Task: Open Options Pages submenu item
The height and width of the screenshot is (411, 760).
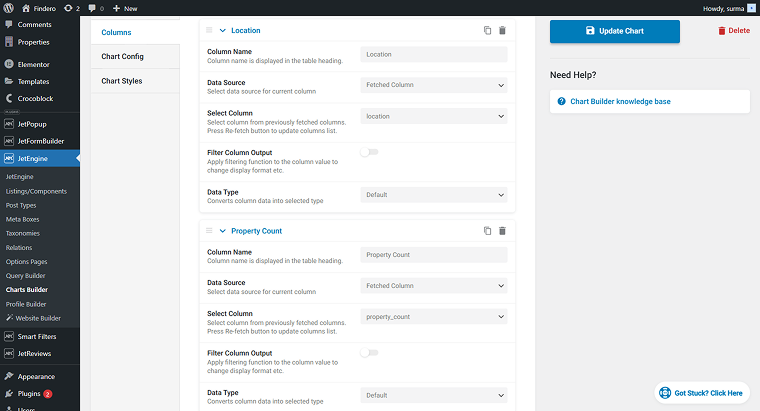Action: (x=27, y=261)
